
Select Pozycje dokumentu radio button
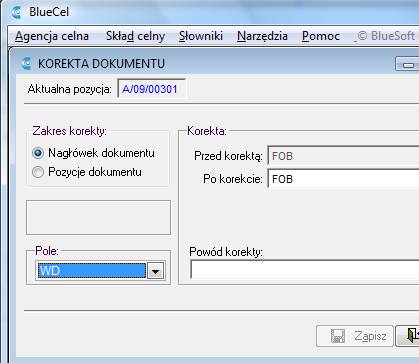[x=38, y=172]
